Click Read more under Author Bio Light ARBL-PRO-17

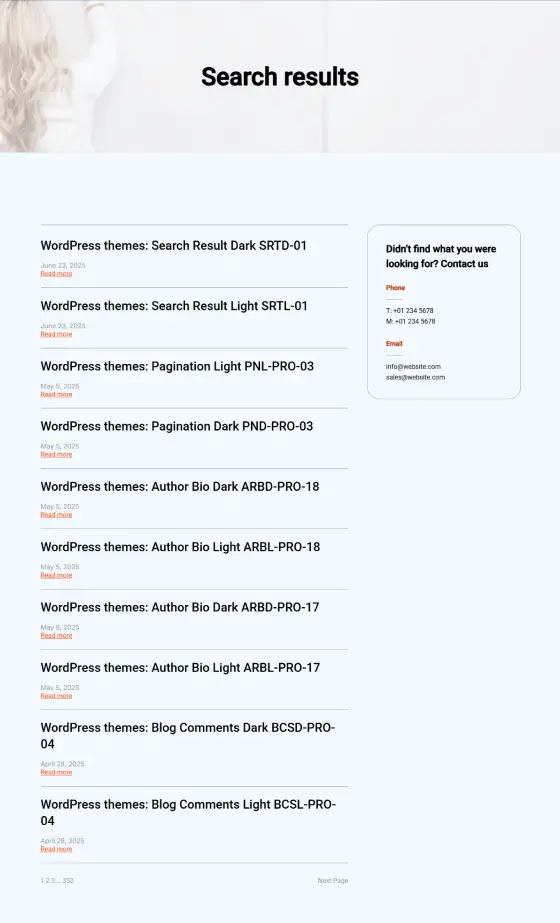click(x=57, y=696)
